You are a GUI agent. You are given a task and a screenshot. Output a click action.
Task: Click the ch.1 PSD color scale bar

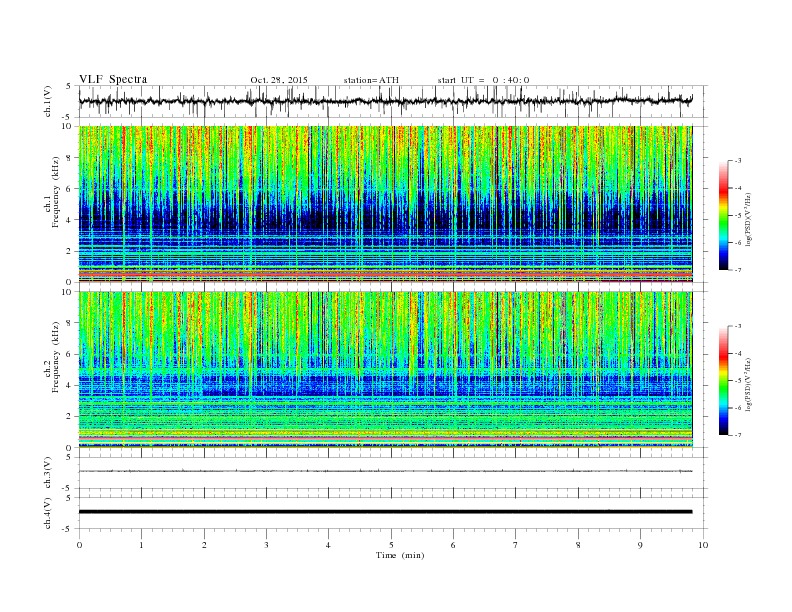723,215
